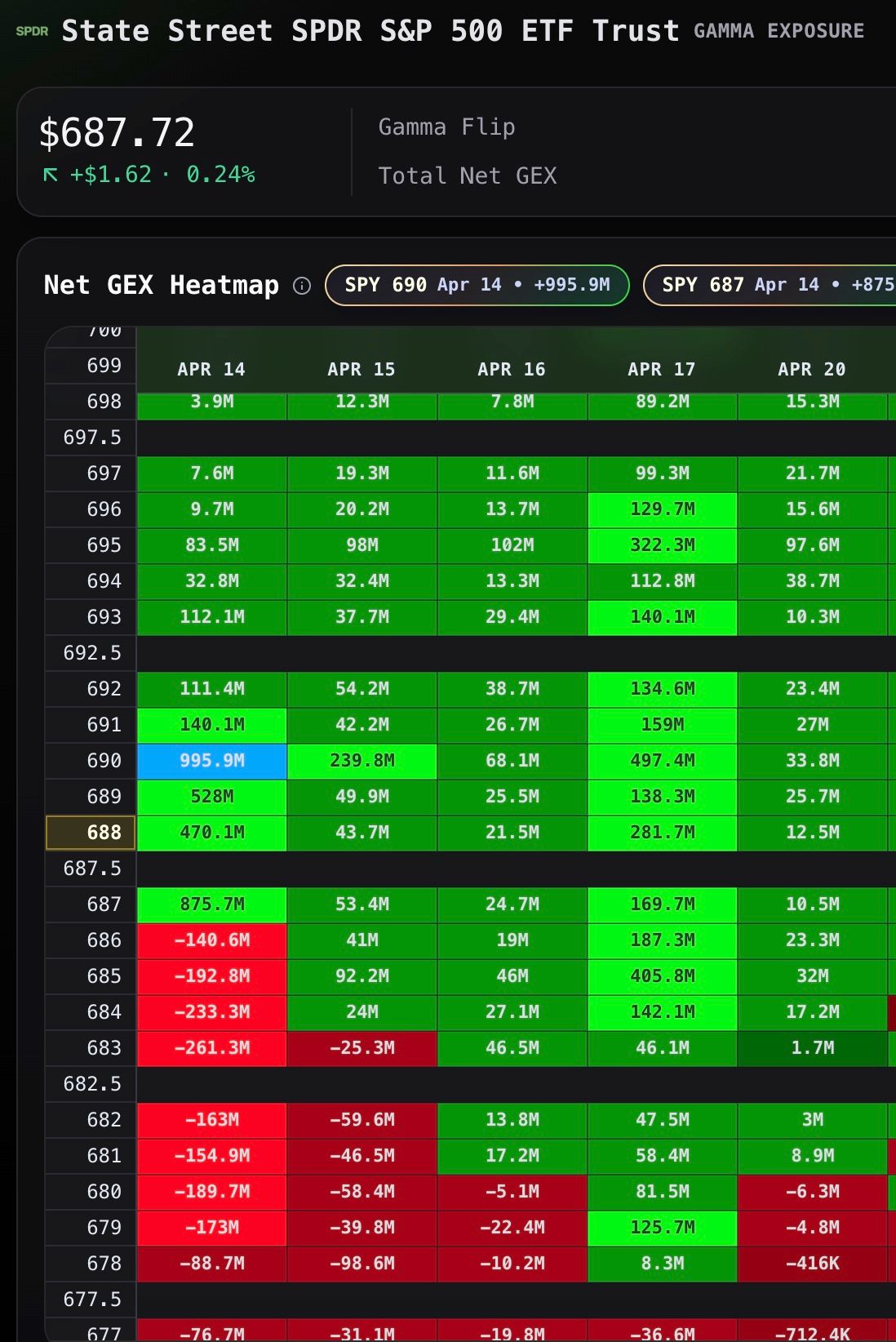The image size is (896, 1342).
Task: Click the 875.7M cell at strike 687
Action: (x=212, y=904)
